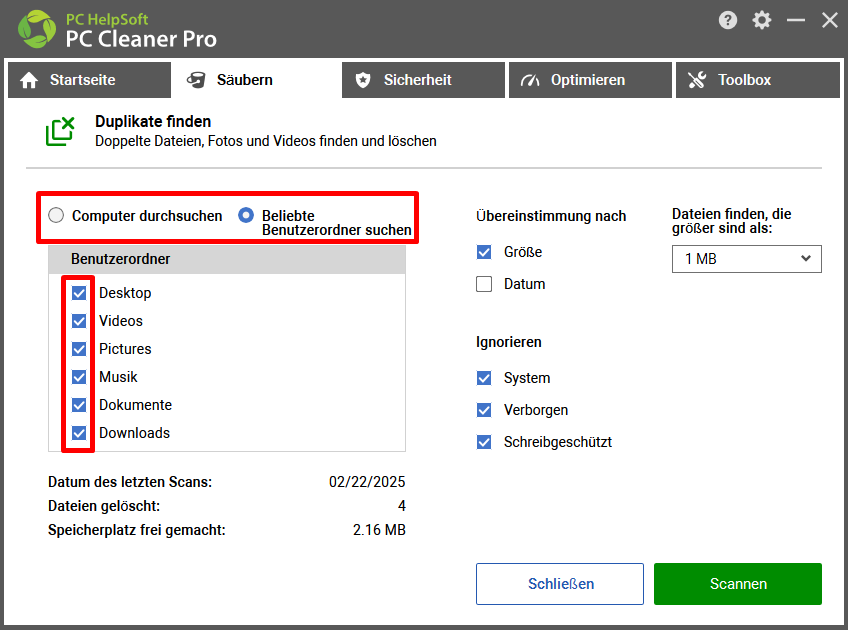Click the speedometer icon on Optimieren
The width and height of the screenshot is (848, 630).
point(530,80)
